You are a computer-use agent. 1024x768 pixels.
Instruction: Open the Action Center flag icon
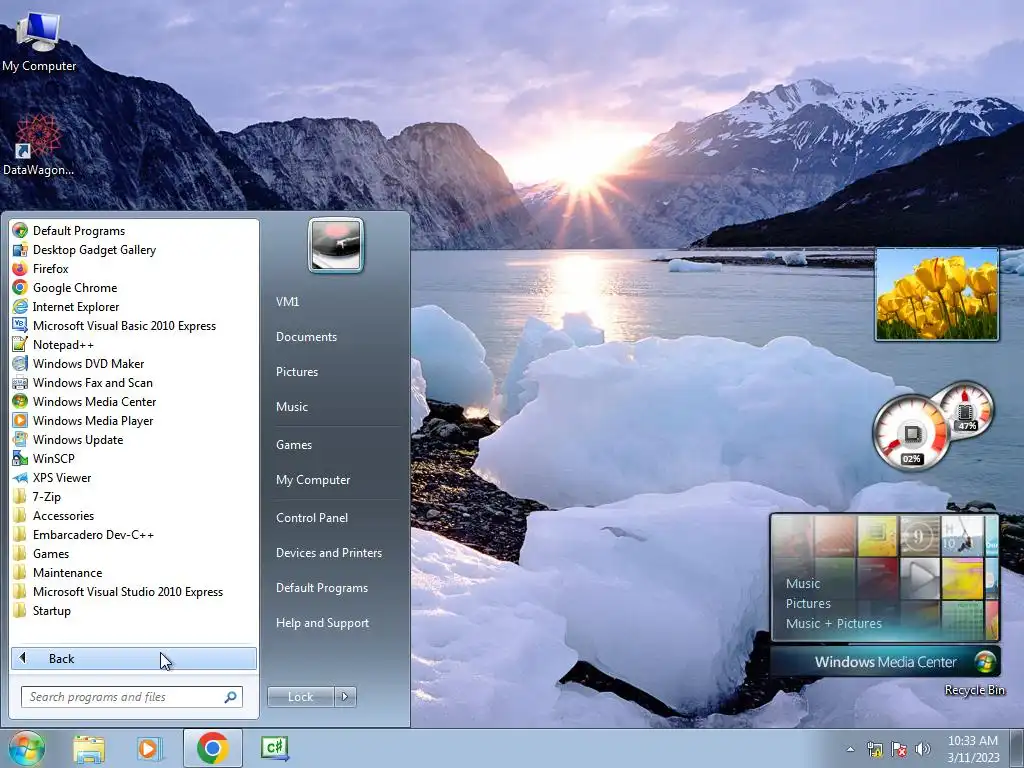coord(899,749)
